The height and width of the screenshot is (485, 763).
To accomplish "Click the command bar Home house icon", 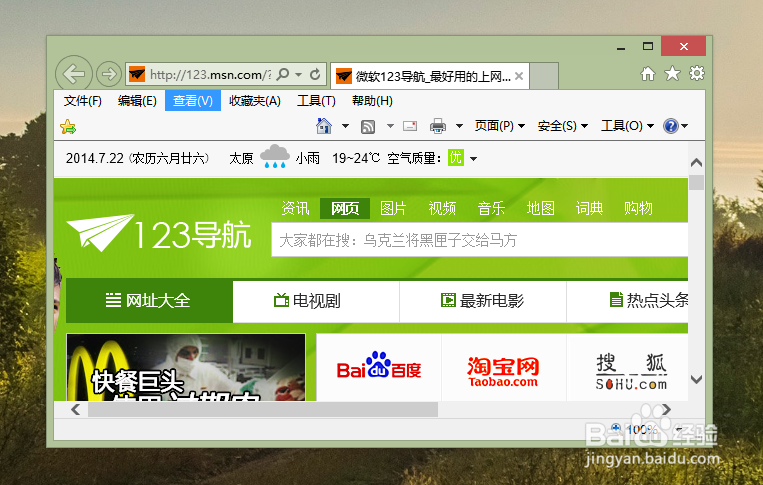I will [324, 126].
